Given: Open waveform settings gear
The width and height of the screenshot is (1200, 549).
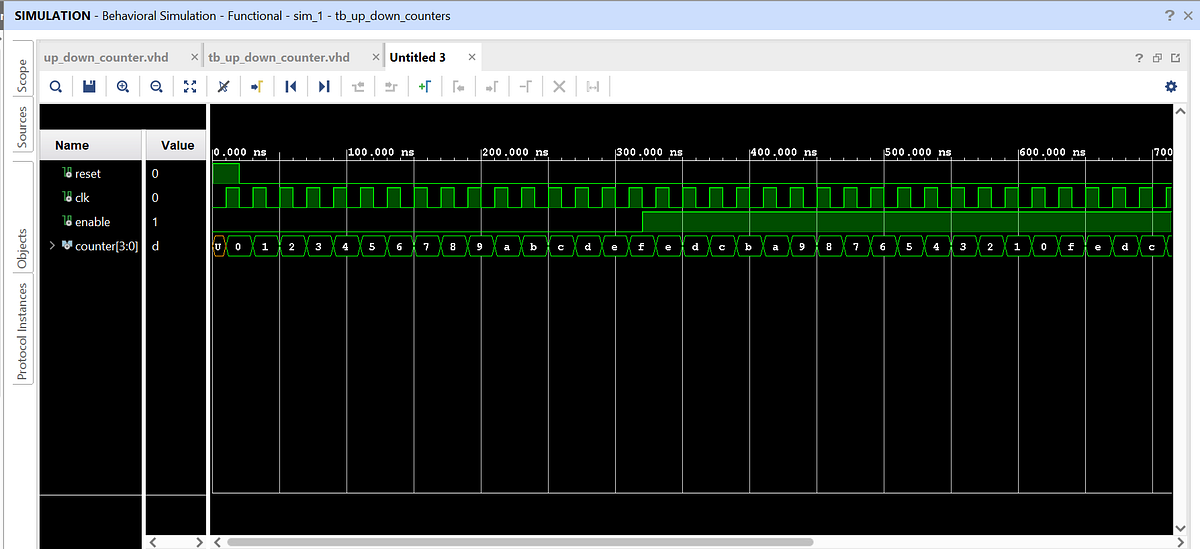Looking at the screenshot, I should [x=1171, y=87].
